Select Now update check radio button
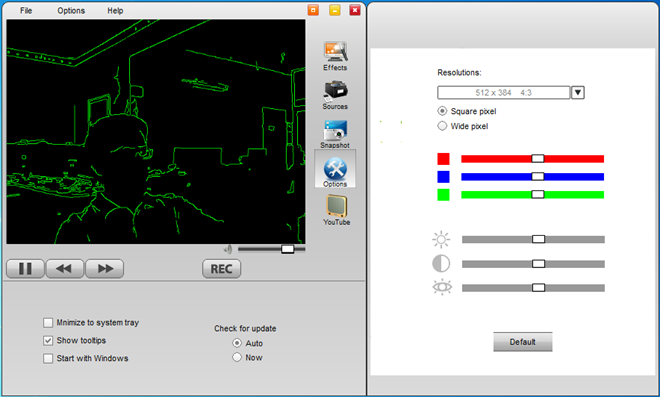 (x=237, y=357)
